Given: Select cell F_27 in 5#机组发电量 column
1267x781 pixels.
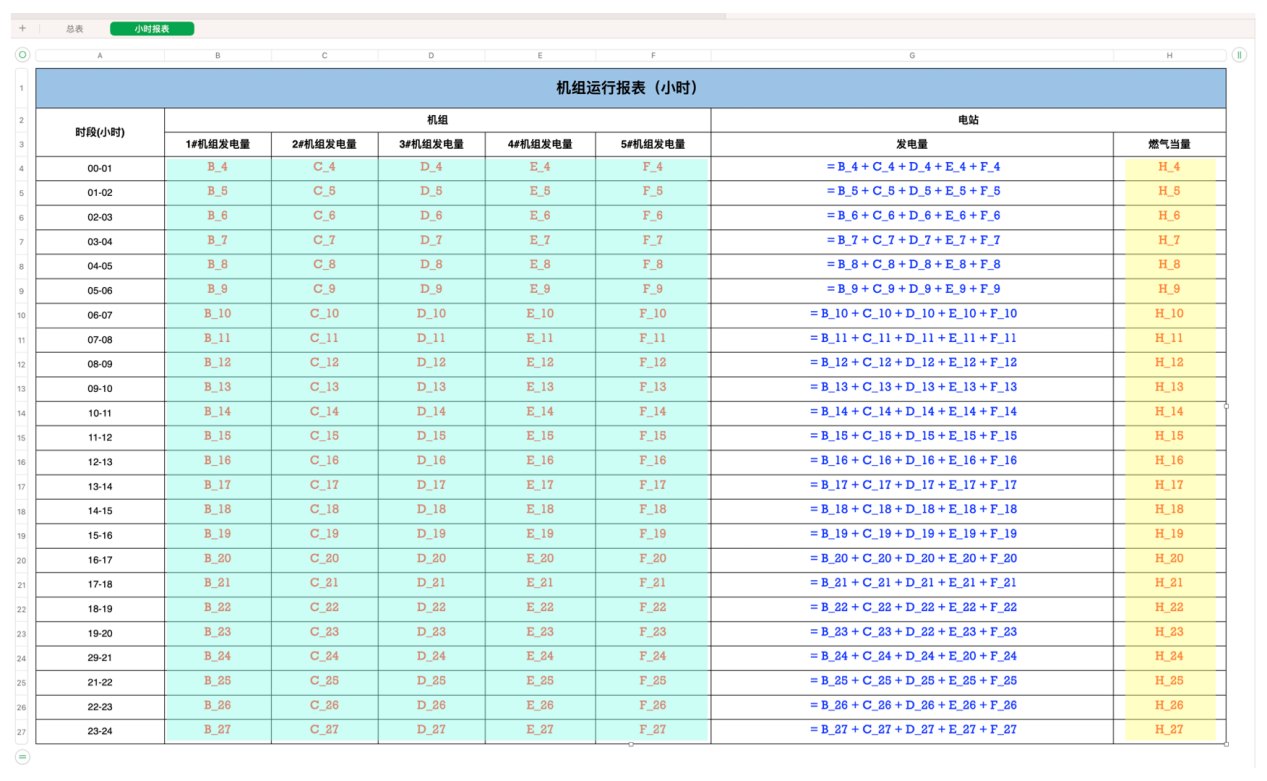Looking at the screenshot, I should coord(652,730).
